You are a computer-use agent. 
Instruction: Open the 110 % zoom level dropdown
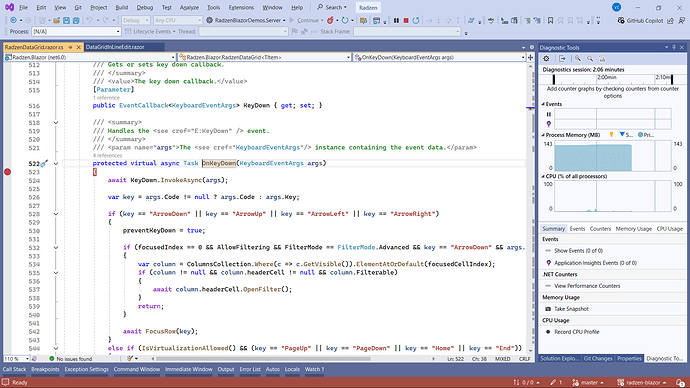[16, 359]
